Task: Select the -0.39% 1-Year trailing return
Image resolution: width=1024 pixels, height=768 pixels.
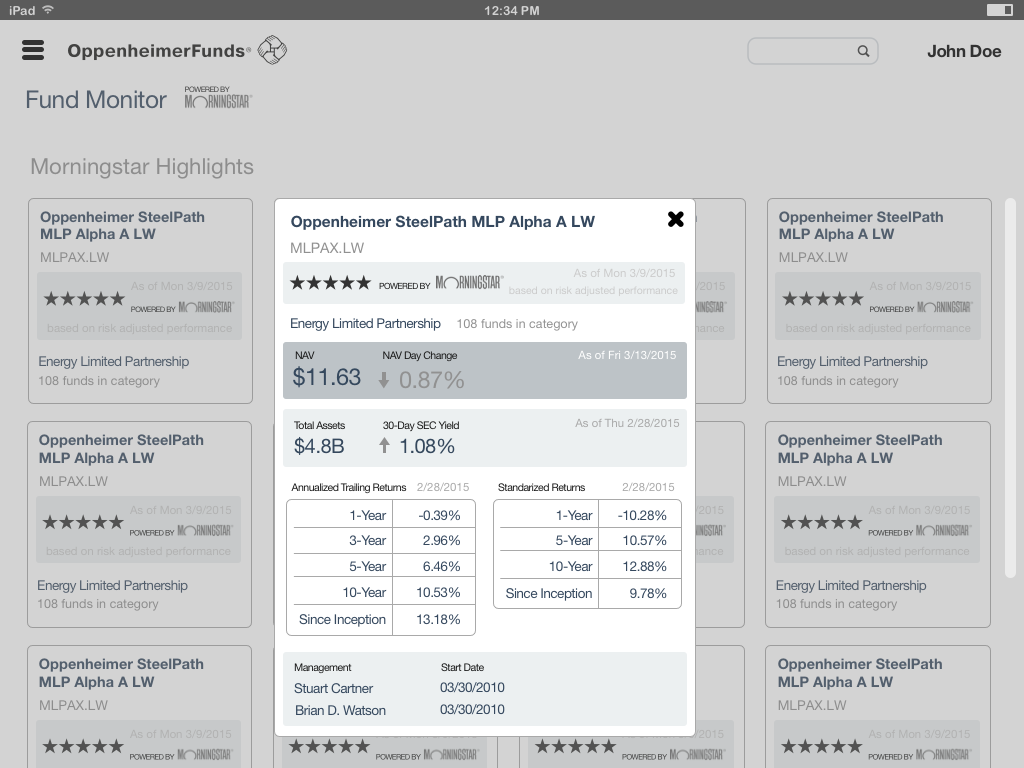Action: pos(439,515)
